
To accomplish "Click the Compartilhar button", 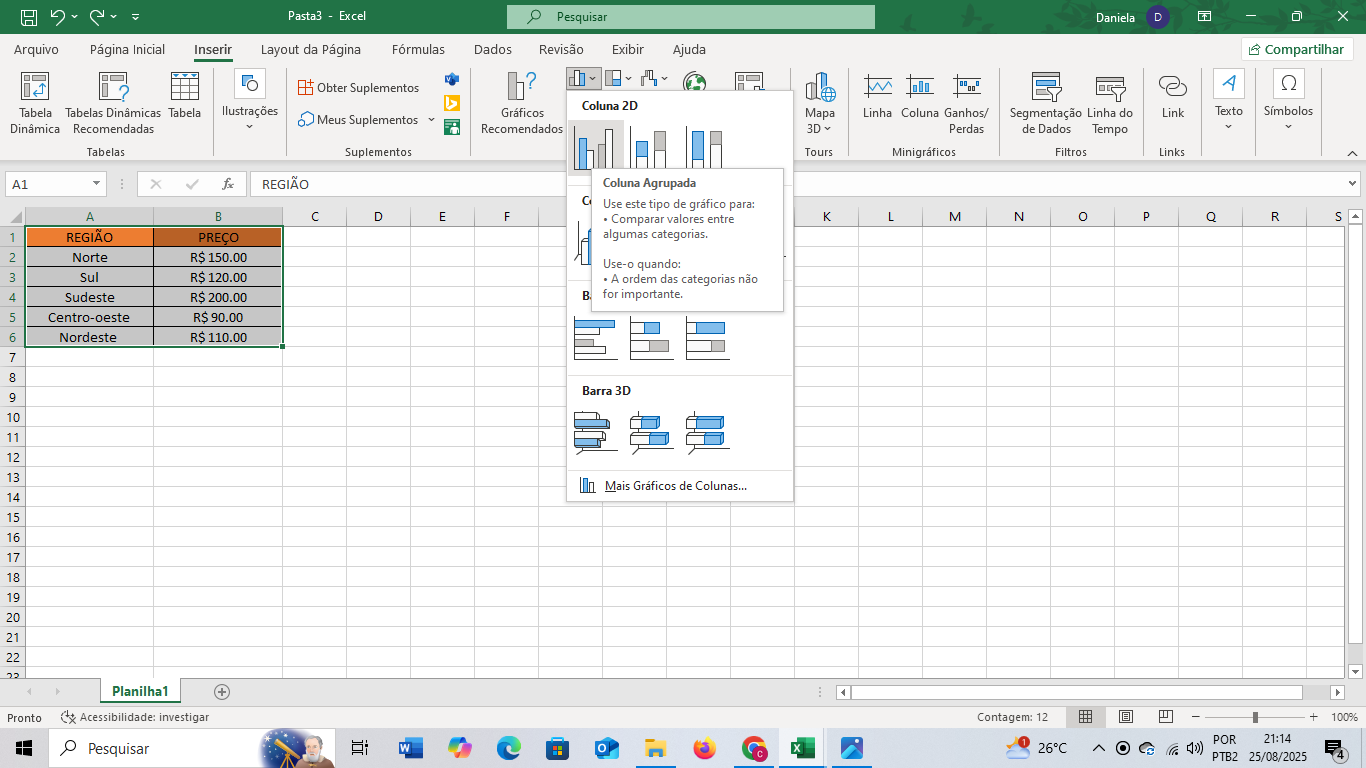I will (x=1297, y=49).
